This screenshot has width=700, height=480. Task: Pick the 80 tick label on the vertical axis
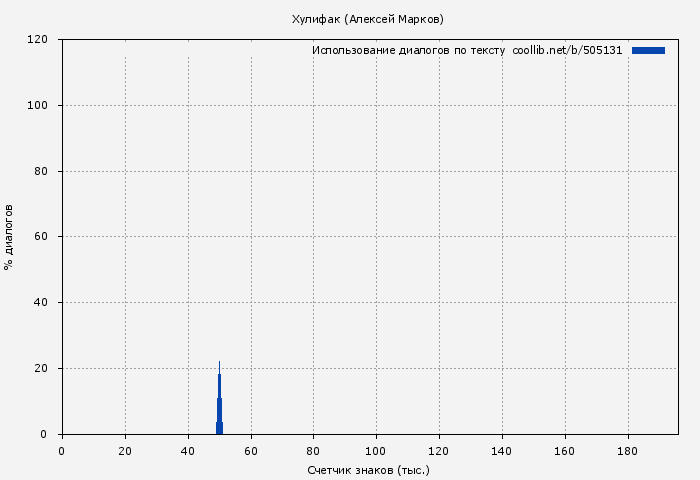(x=42, y=171)
